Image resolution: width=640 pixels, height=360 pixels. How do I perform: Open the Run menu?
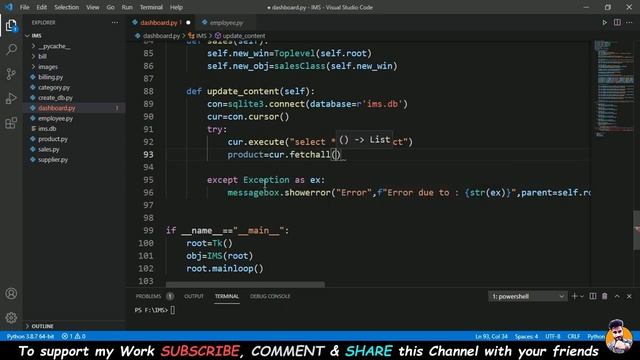(x=127, y=7)
